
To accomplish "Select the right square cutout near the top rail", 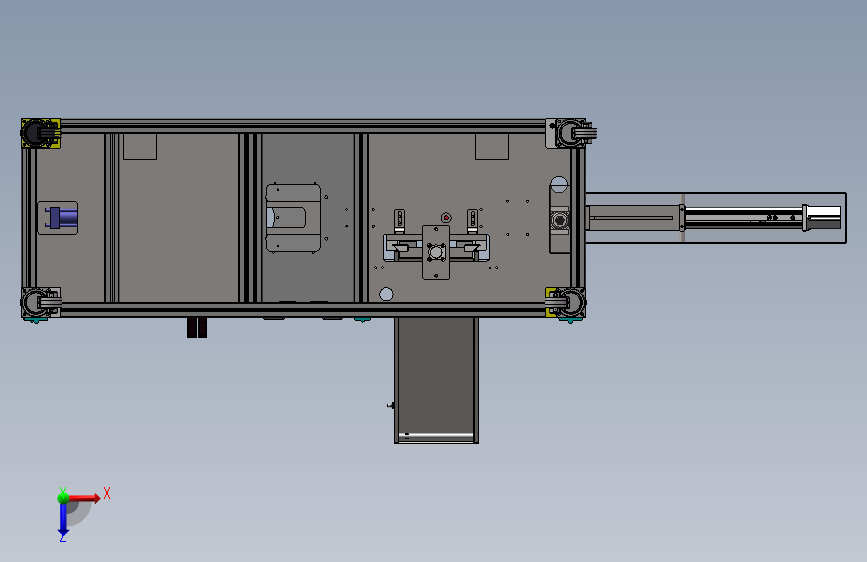I will tap(492, 147).
